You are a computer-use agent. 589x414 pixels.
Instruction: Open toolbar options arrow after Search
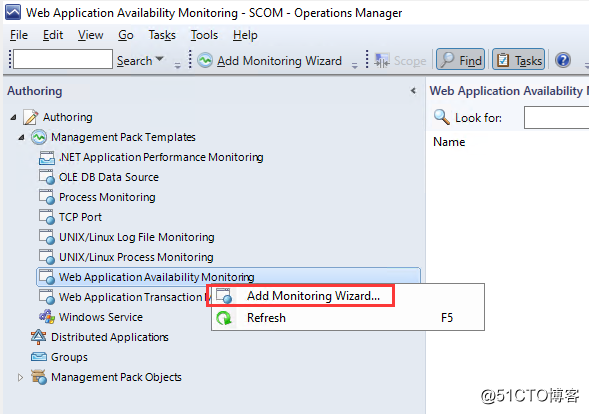point(177,66)
